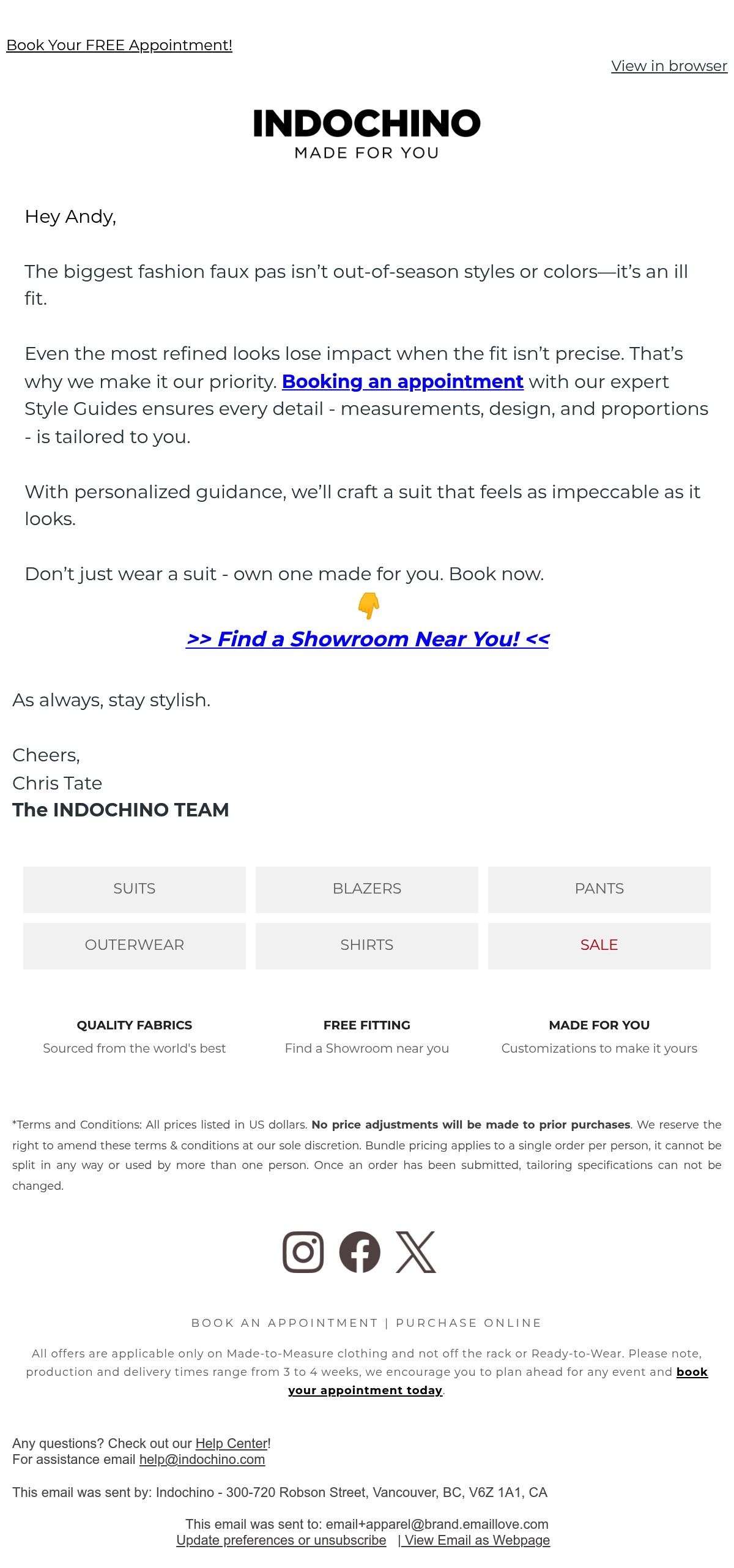This screenshot has height=1568, width=734.
Task: Go to the OUTERWEAR category
Action: (x=135, y=946)
